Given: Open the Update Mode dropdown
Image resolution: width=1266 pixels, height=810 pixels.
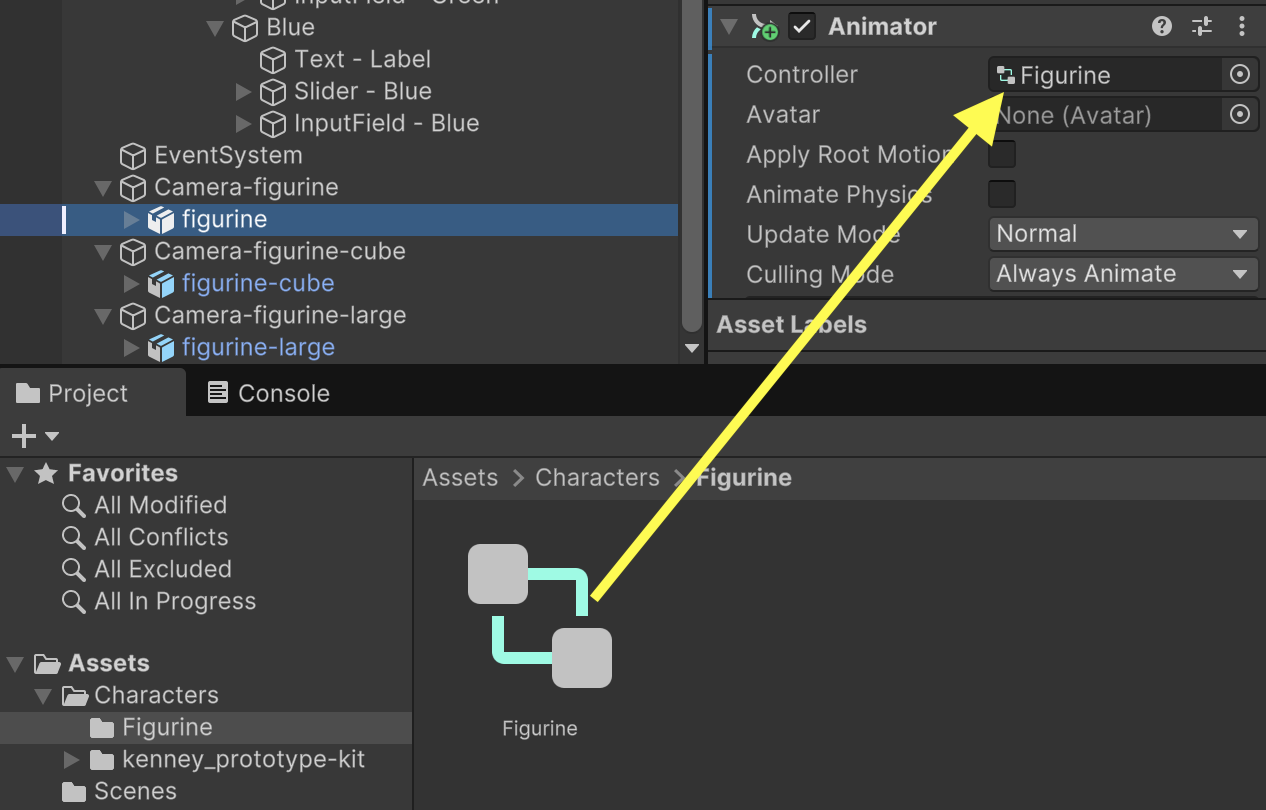Looking at the screenshot, I should tap(1121, 234).
